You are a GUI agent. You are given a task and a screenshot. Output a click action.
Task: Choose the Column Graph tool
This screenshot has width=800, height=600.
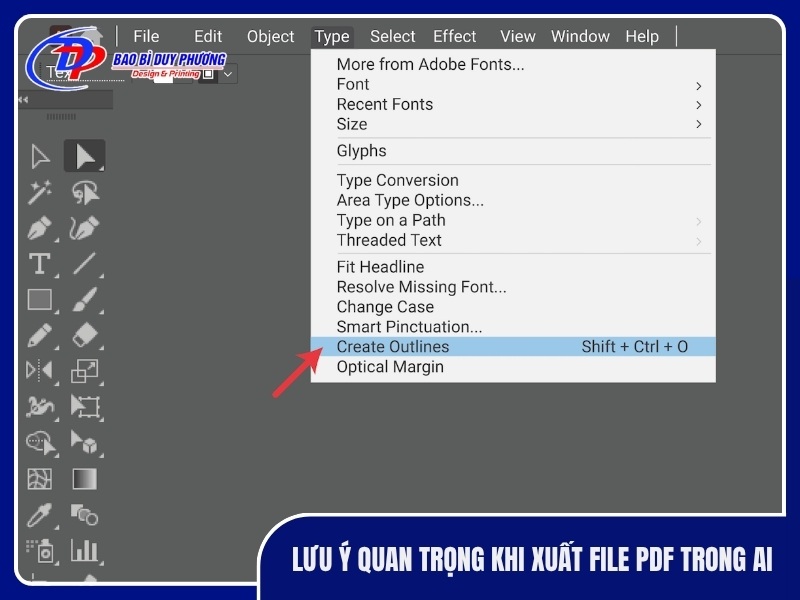(85, 549)
